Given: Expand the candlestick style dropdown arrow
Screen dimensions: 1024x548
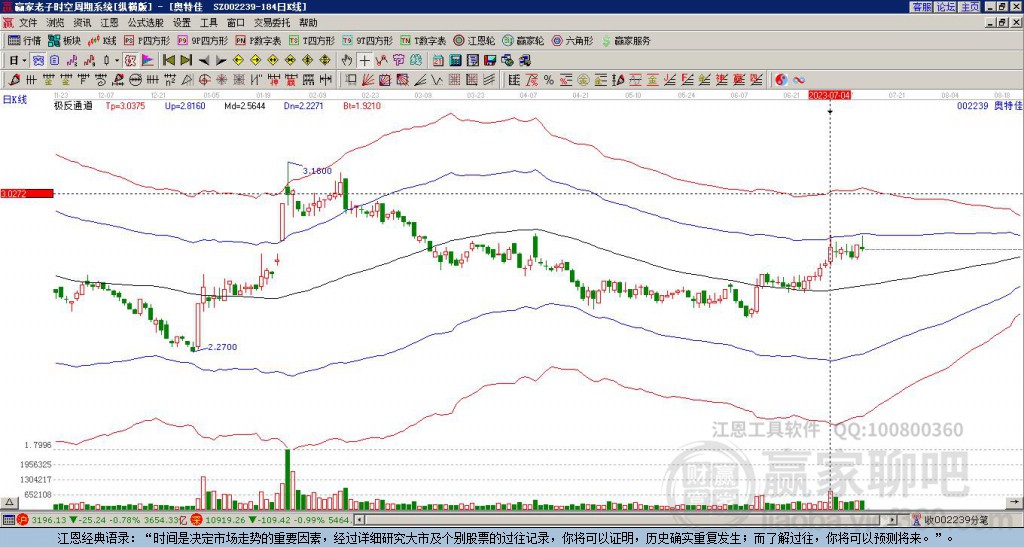Looking at the screenshot, I should (x=117, y=61).
